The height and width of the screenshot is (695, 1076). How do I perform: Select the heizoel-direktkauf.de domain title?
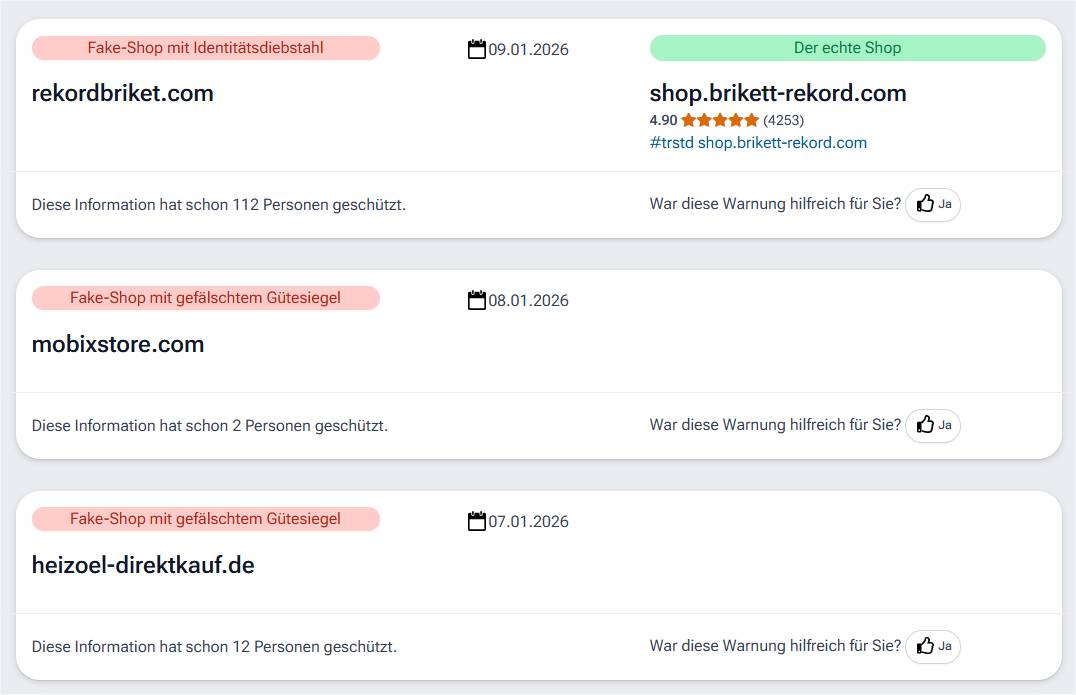point(141,564)
